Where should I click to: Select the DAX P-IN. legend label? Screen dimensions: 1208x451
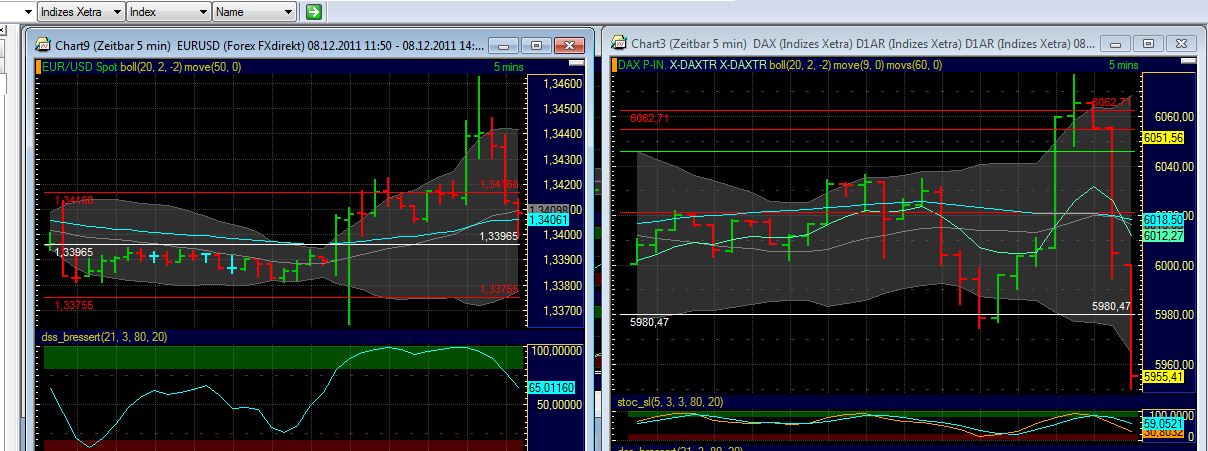point(642,64)
